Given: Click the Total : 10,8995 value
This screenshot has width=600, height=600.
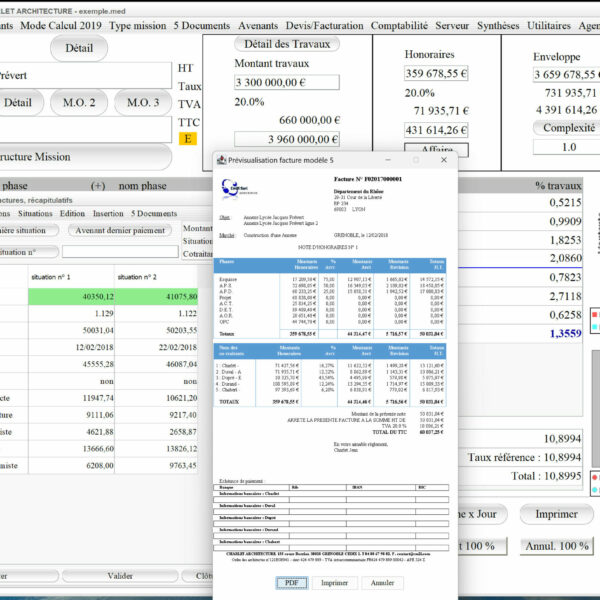Looking at the screenshot, I should click(546, 476).
